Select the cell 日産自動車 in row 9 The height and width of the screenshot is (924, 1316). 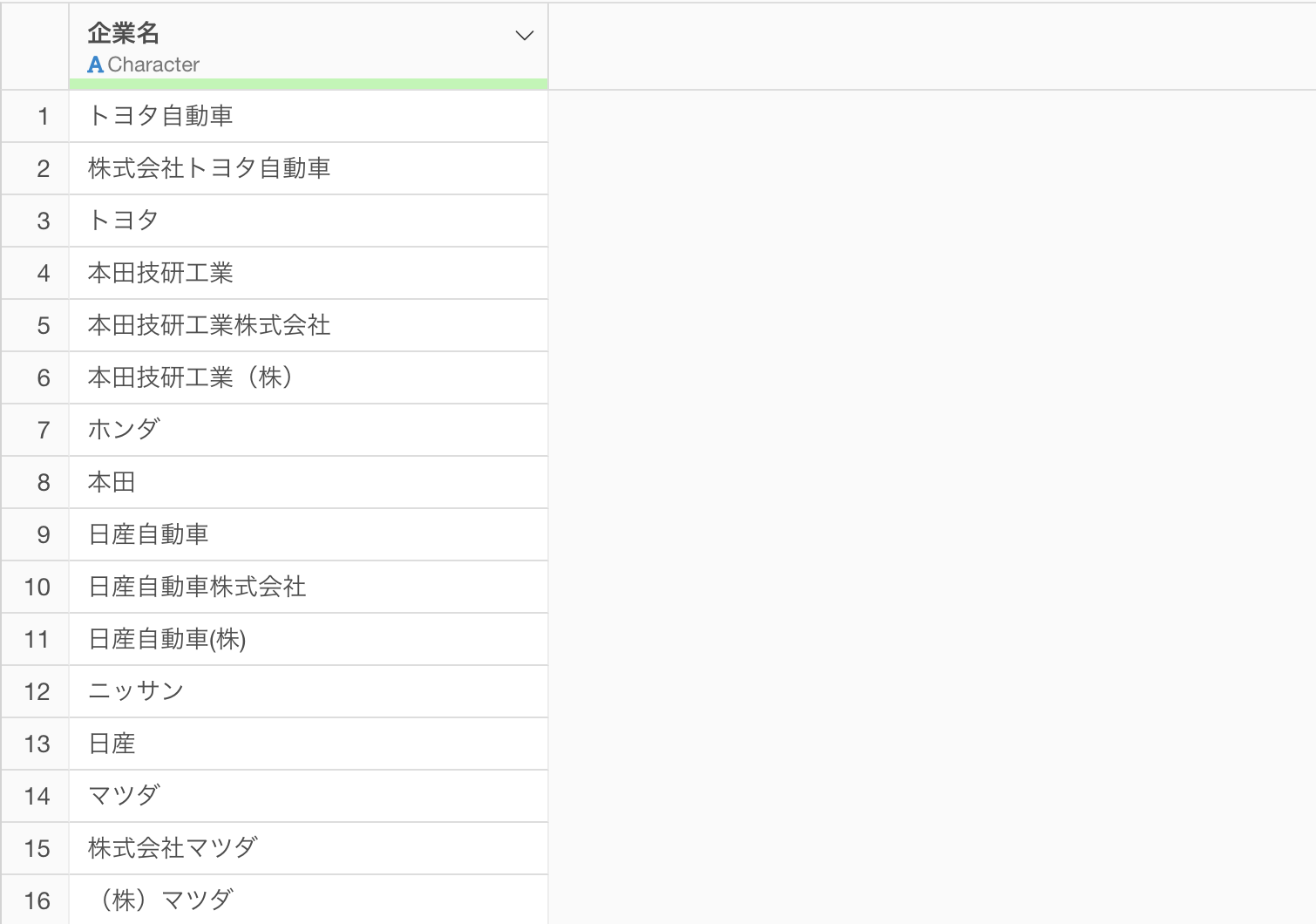[x=148, y=534]
